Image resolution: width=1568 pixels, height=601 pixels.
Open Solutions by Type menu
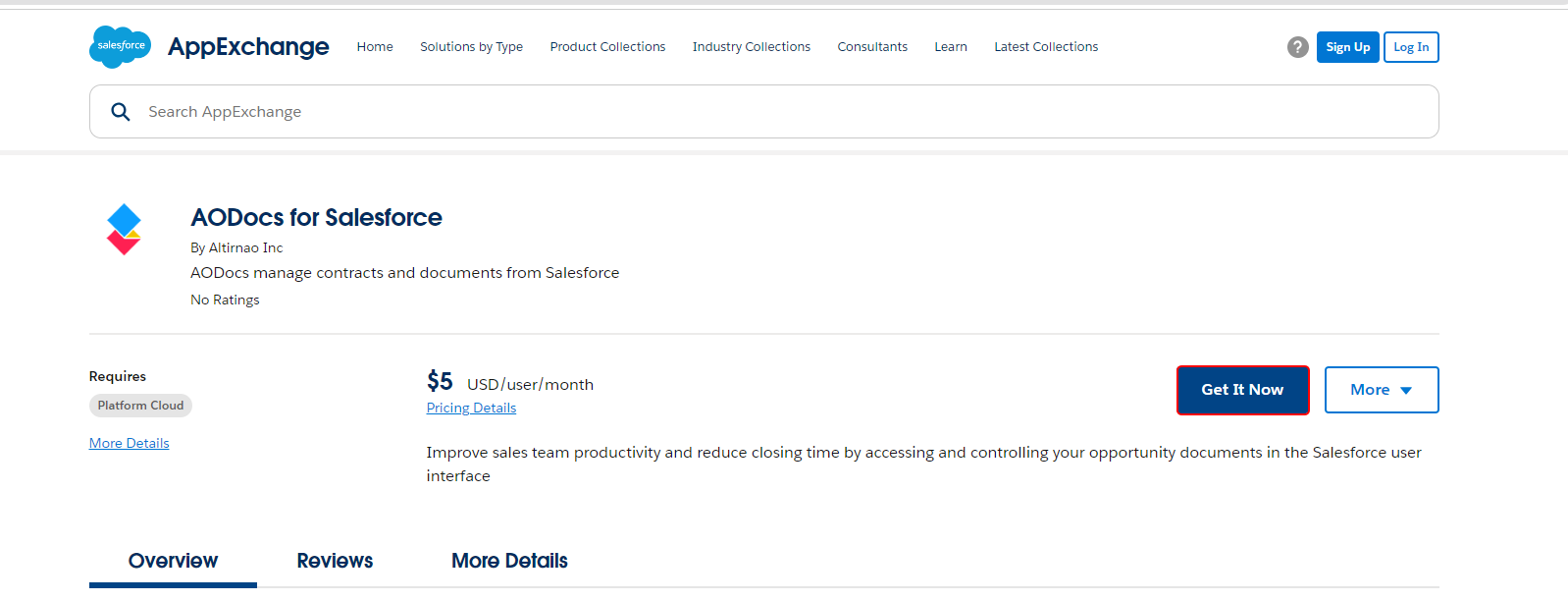pos(471,47)
